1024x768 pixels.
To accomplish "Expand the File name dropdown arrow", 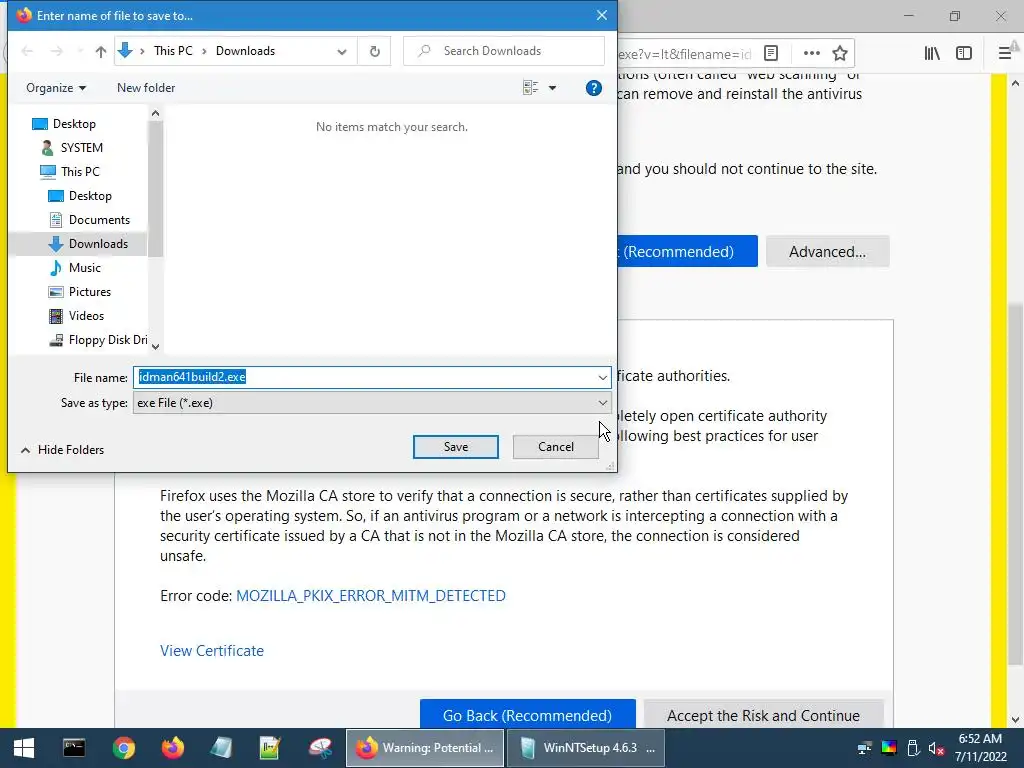I will click(602, 377).
